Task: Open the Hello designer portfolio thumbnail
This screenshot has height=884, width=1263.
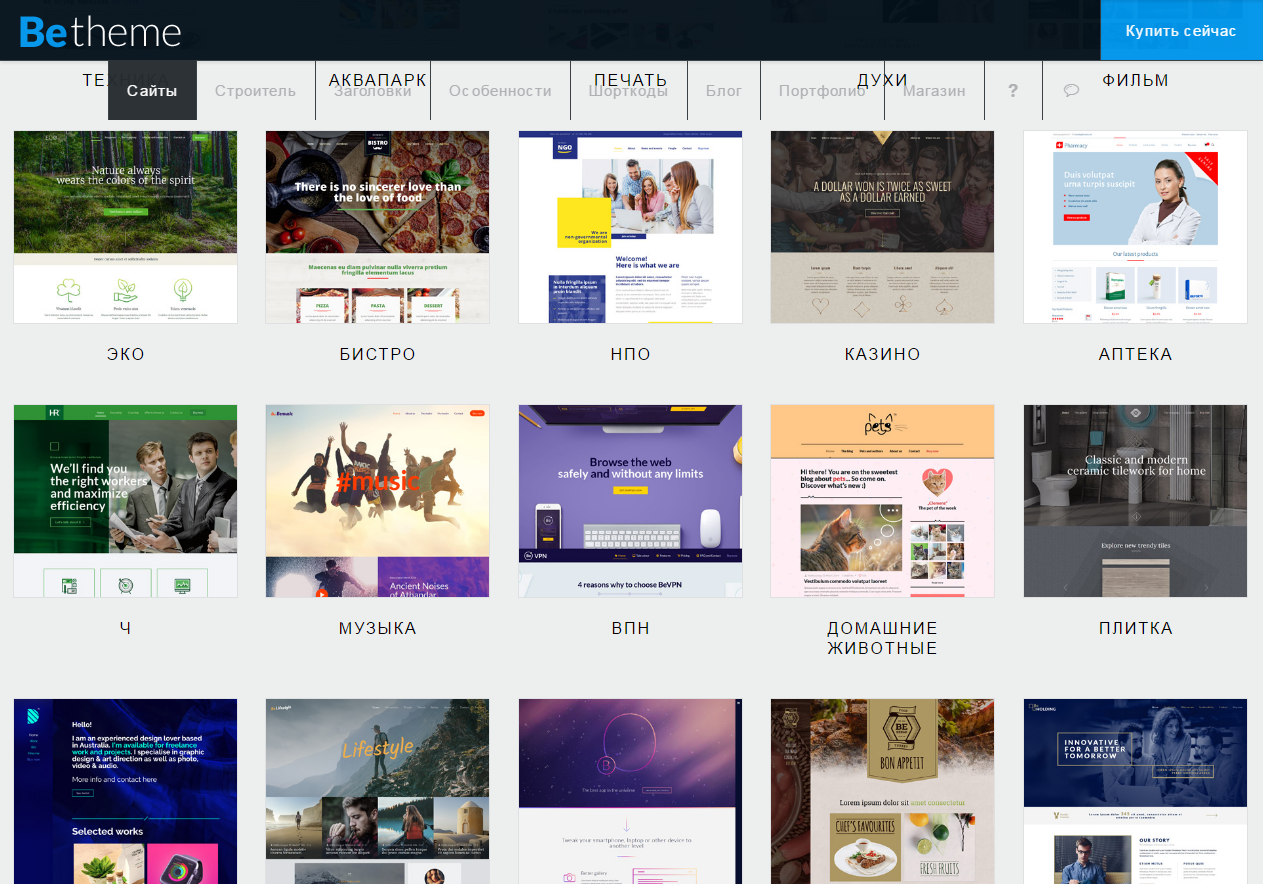Action: tap(126, 791)
